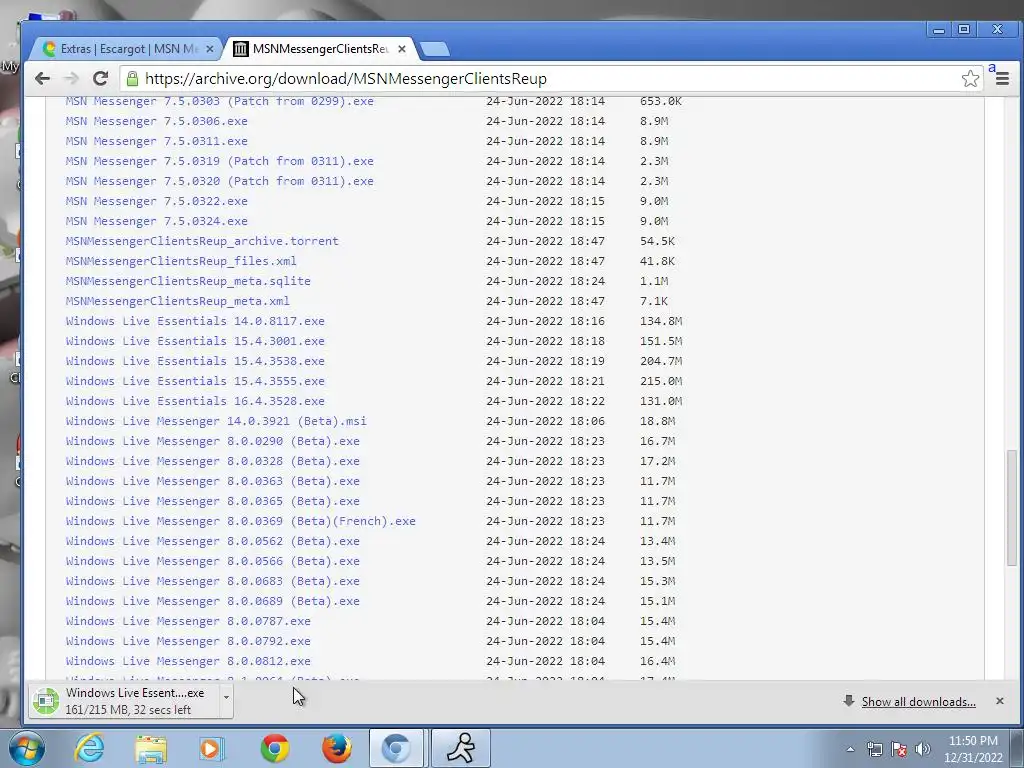Screen dimensions: 1024x768
Task: Download Windows Live Essentials 14.0.8117.exe
Action: coord(195,321)
